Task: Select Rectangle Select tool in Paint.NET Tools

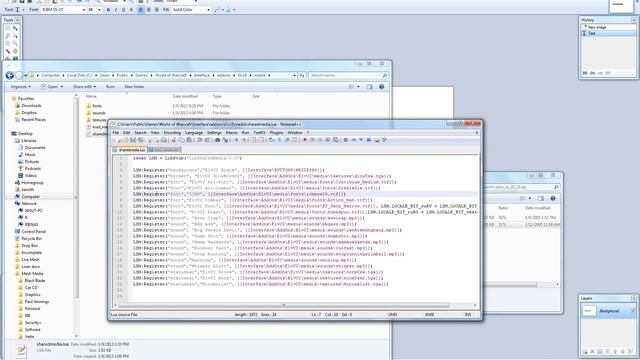Action: [x=8, y=29]
